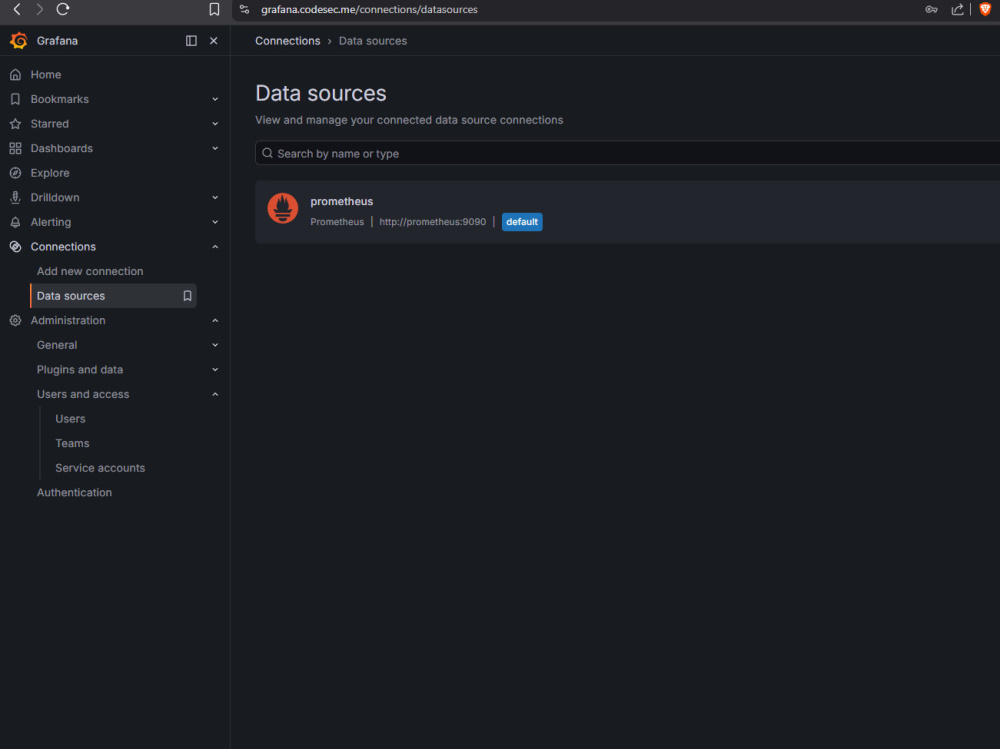Click the password key icon
Image resolution: width=1000 pixels, height=749 pixels.
coord(931,10)
